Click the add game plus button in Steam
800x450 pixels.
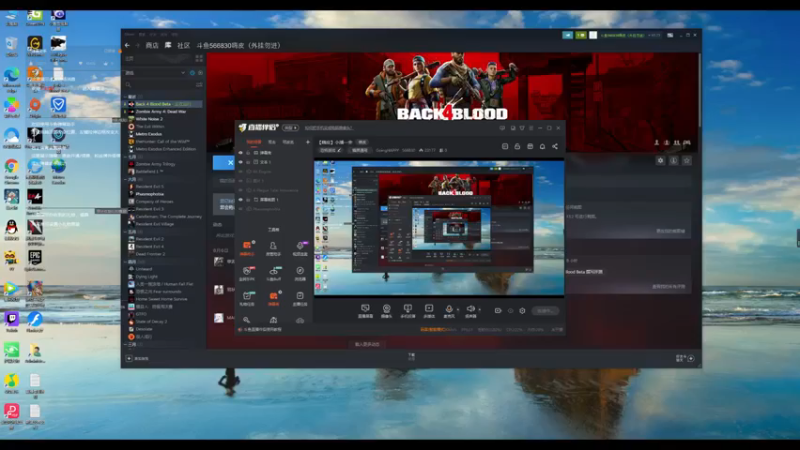(129, 358)
